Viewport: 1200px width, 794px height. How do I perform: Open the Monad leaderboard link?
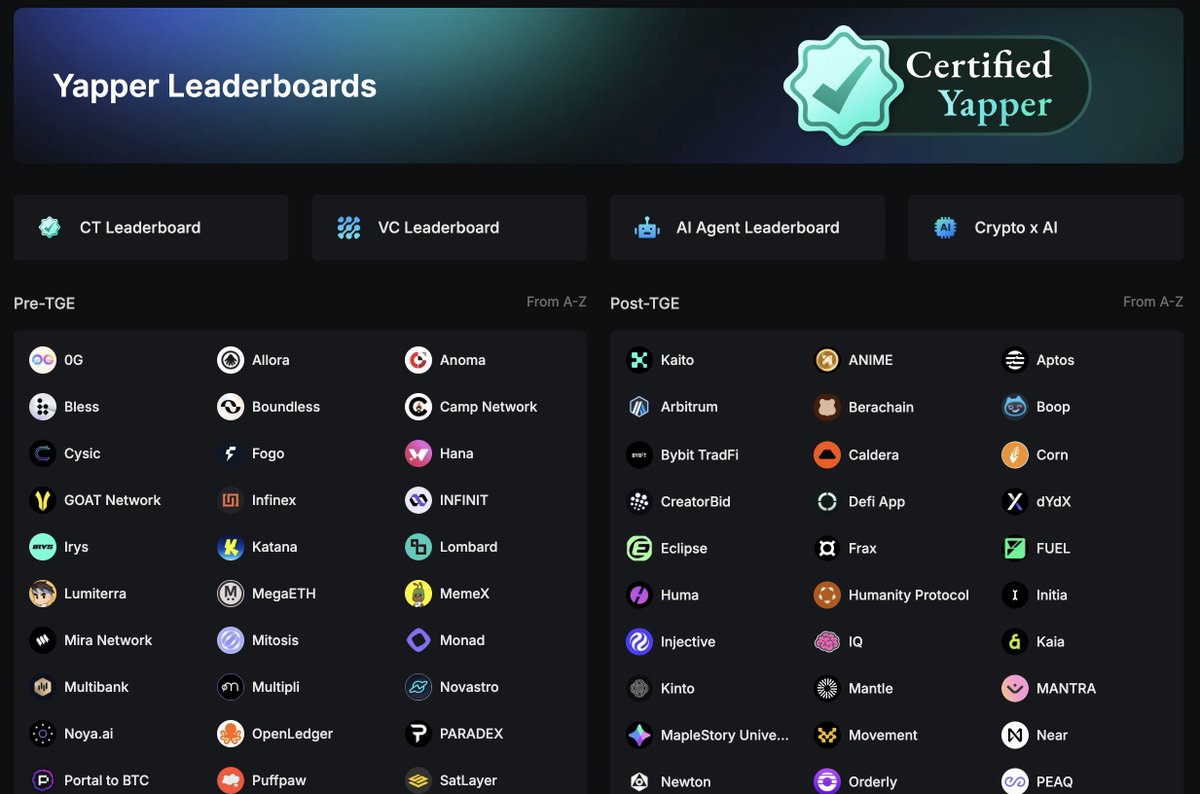coord(445,640)
